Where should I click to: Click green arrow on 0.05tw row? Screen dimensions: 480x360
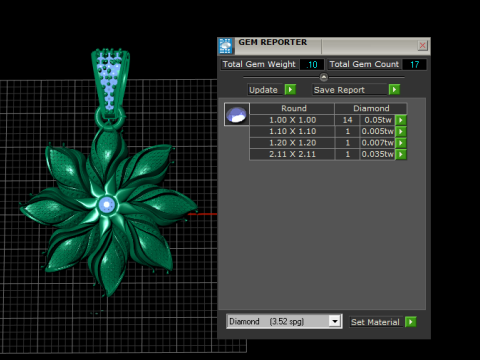point(401,120)
